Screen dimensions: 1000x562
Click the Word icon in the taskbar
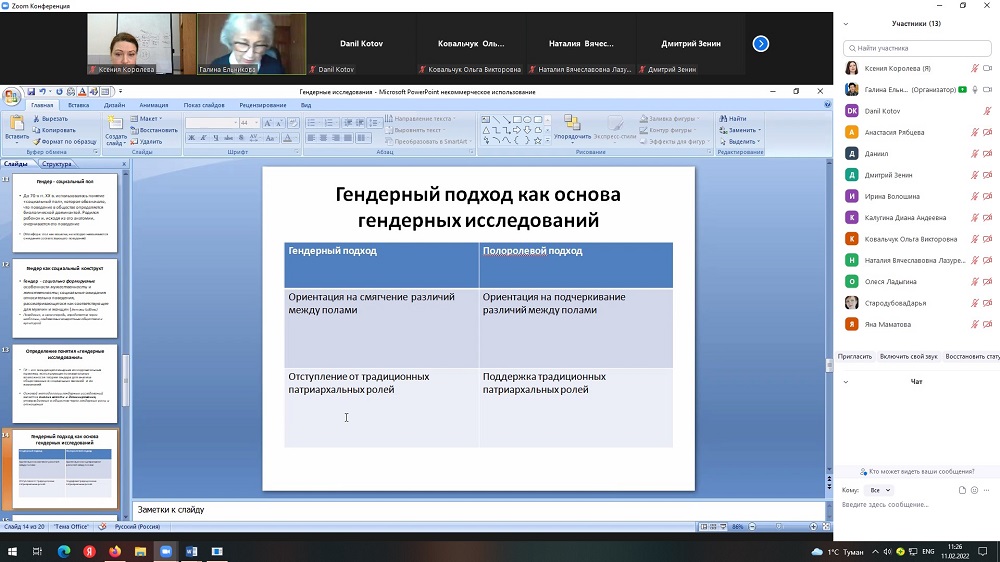point(192,551)
